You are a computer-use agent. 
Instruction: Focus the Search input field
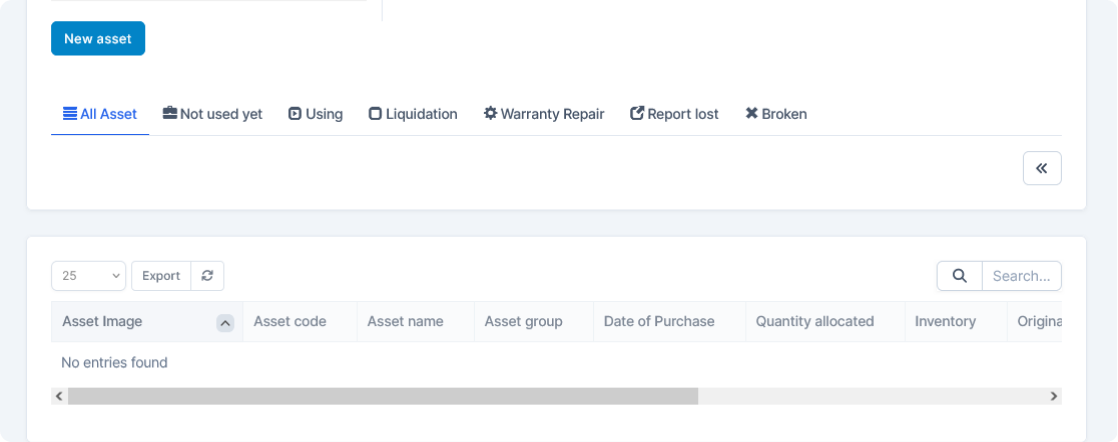tap(1021, 276)
